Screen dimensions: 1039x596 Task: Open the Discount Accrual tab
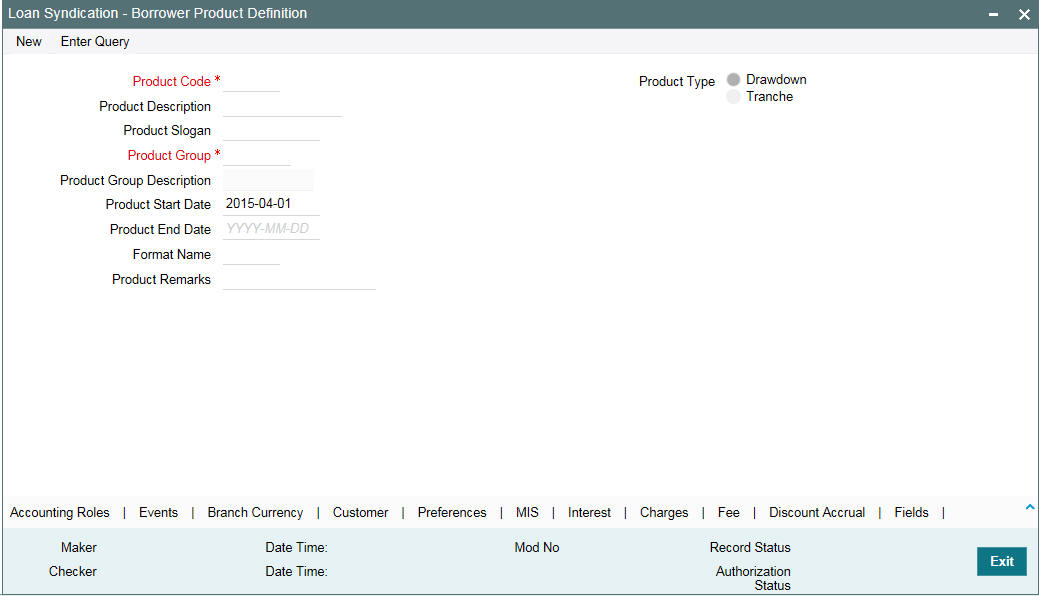tap(817, 512)
